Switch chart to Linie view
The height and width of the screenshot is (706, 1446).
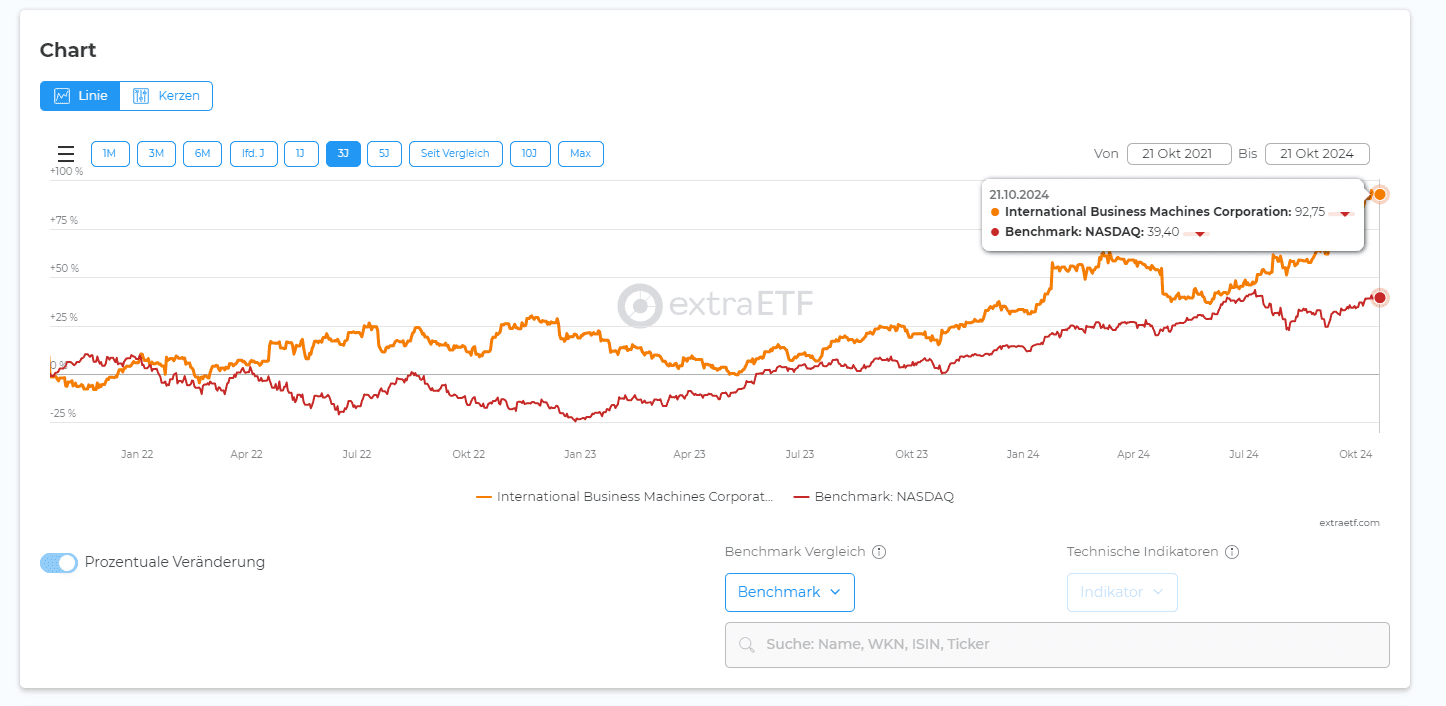coord(80,96)
